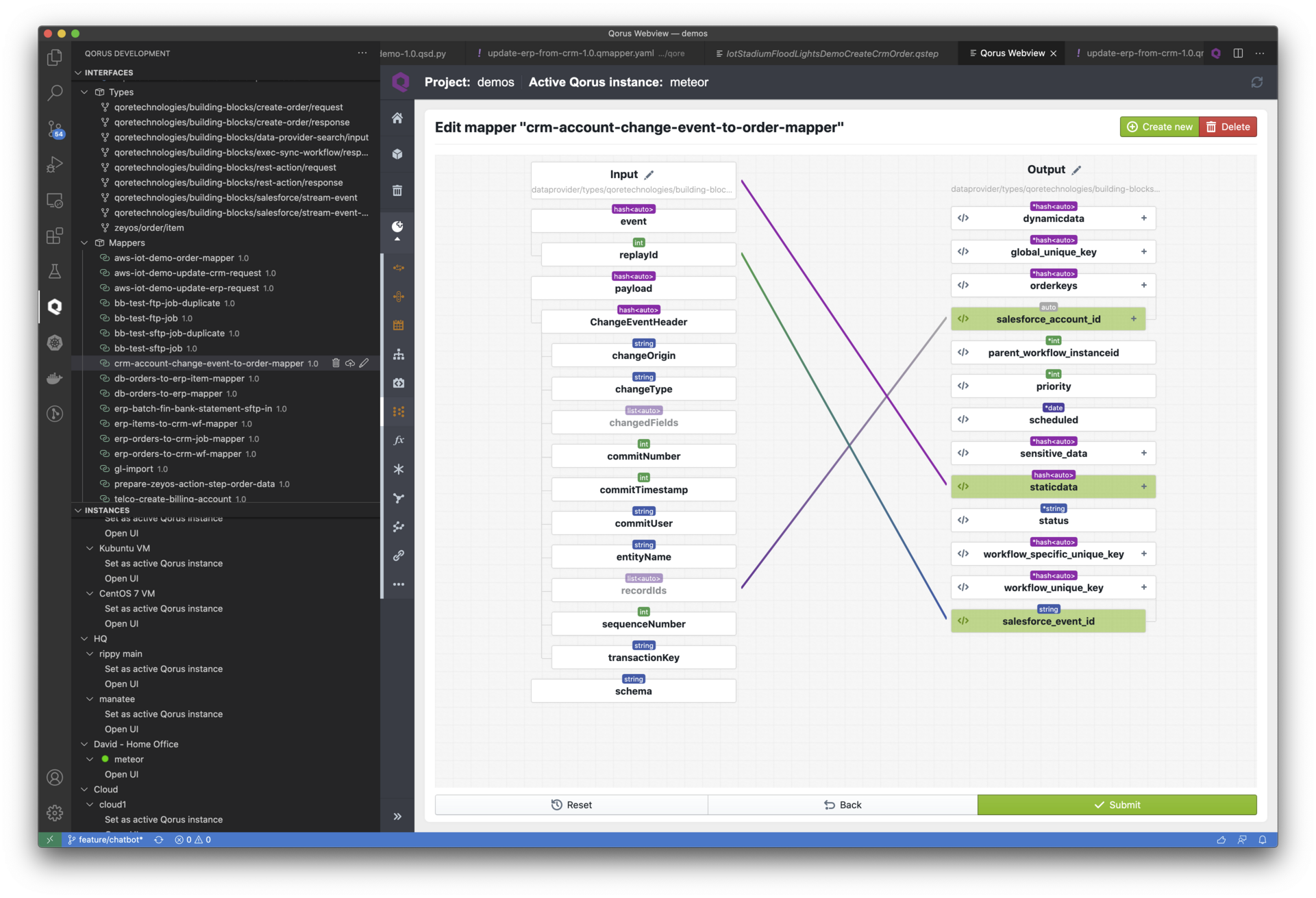Image resolution: width=1316 pixels, height=898 pixels.
Task: Show more items ellipsis in webview sidebar
Action: [398, 584]
